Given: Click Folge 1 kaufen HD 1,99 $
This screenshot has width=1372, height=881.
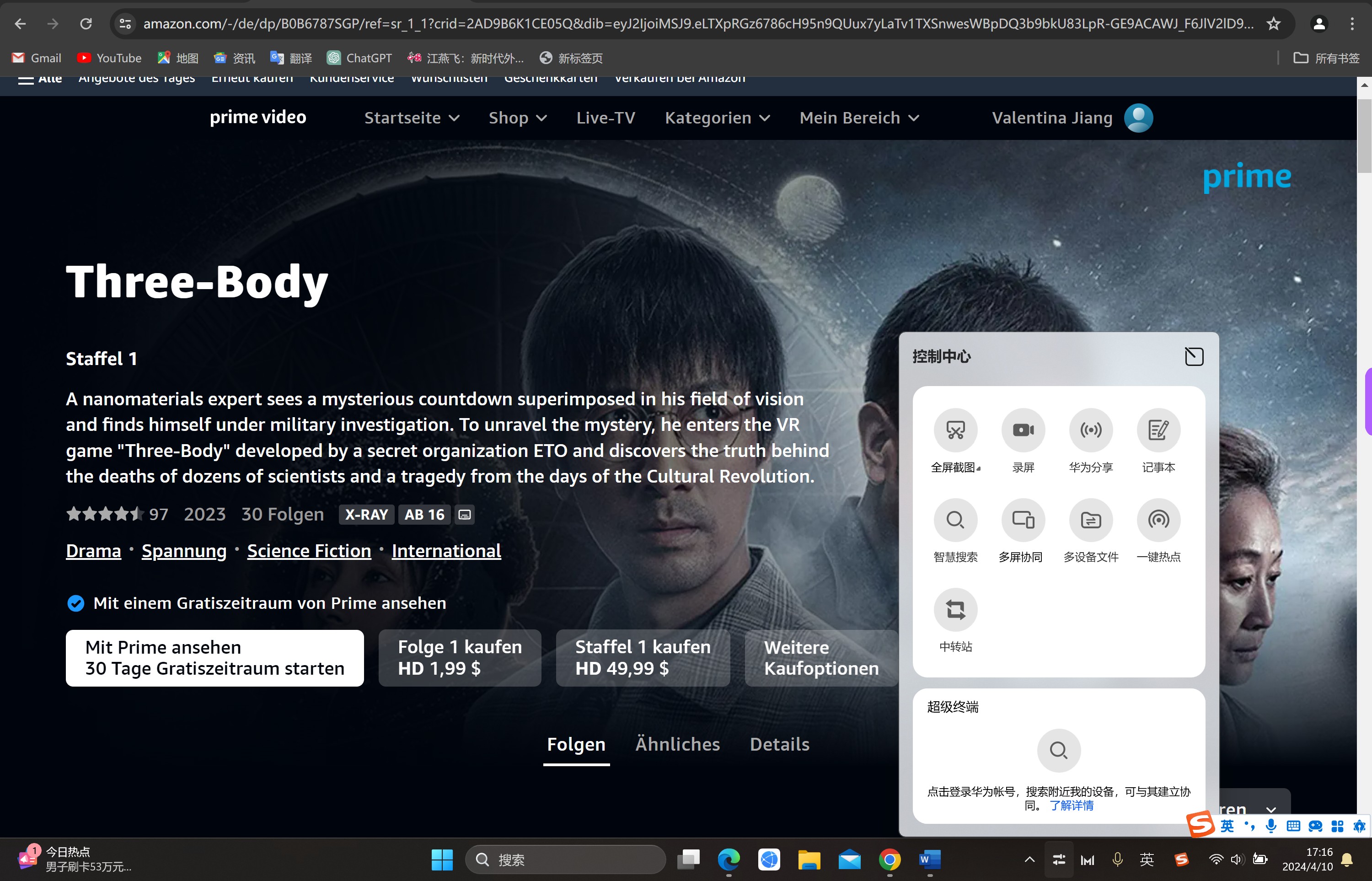Looking at the screenshot, I should 460,658.
